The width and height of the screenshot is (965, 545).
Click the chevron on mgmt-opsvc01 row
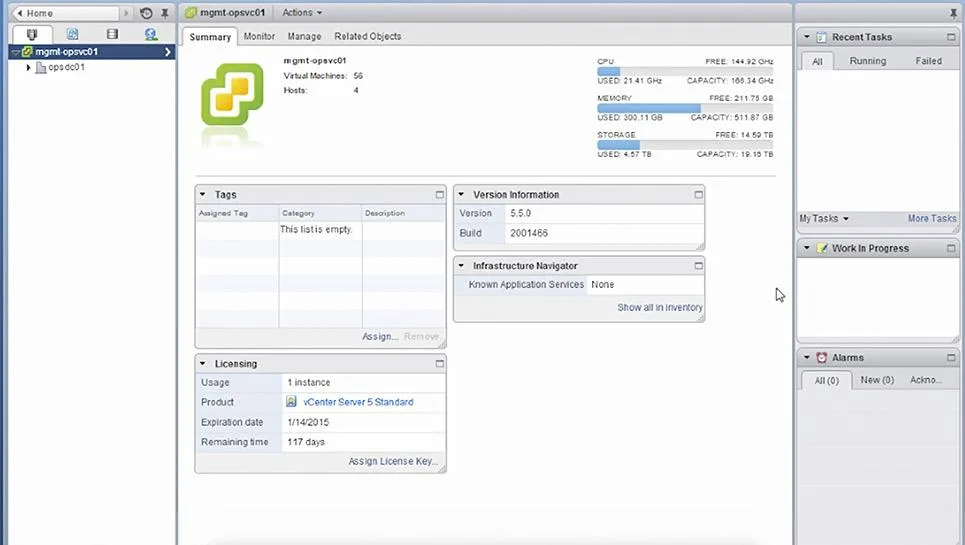167,52
